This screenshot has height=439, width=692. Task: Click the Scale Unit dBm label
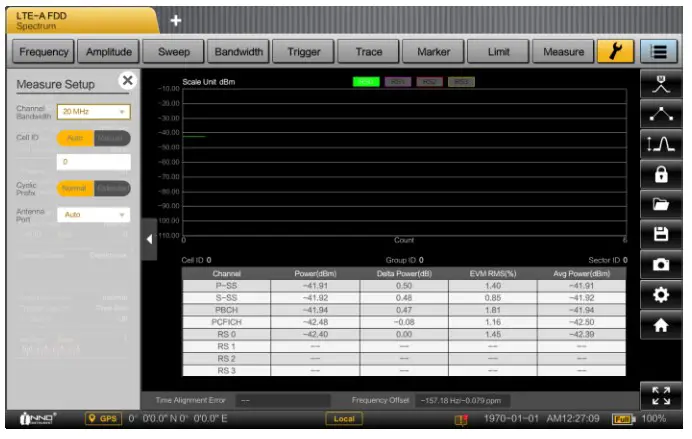209,82
